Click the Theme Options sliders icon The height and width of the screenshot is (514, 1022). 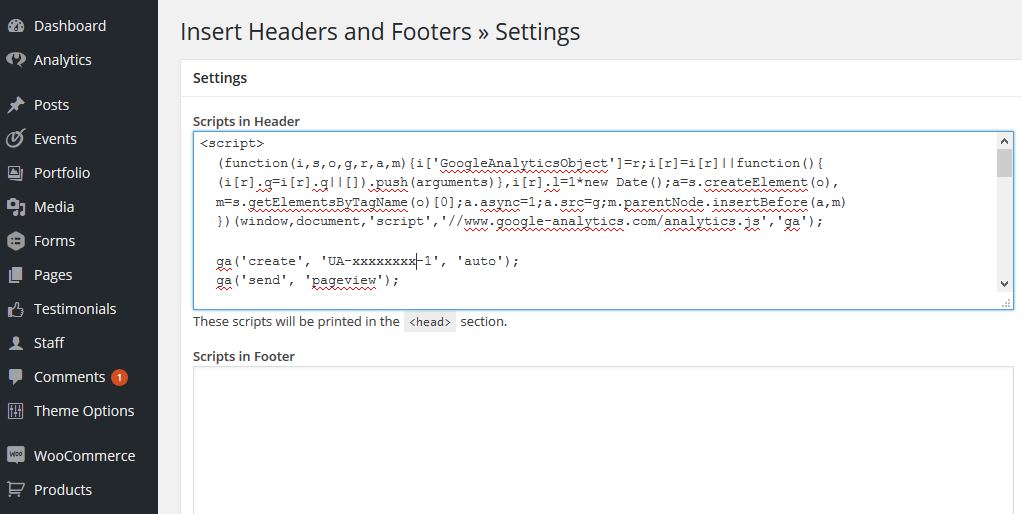pyautogui.click(x=16, y=411)
